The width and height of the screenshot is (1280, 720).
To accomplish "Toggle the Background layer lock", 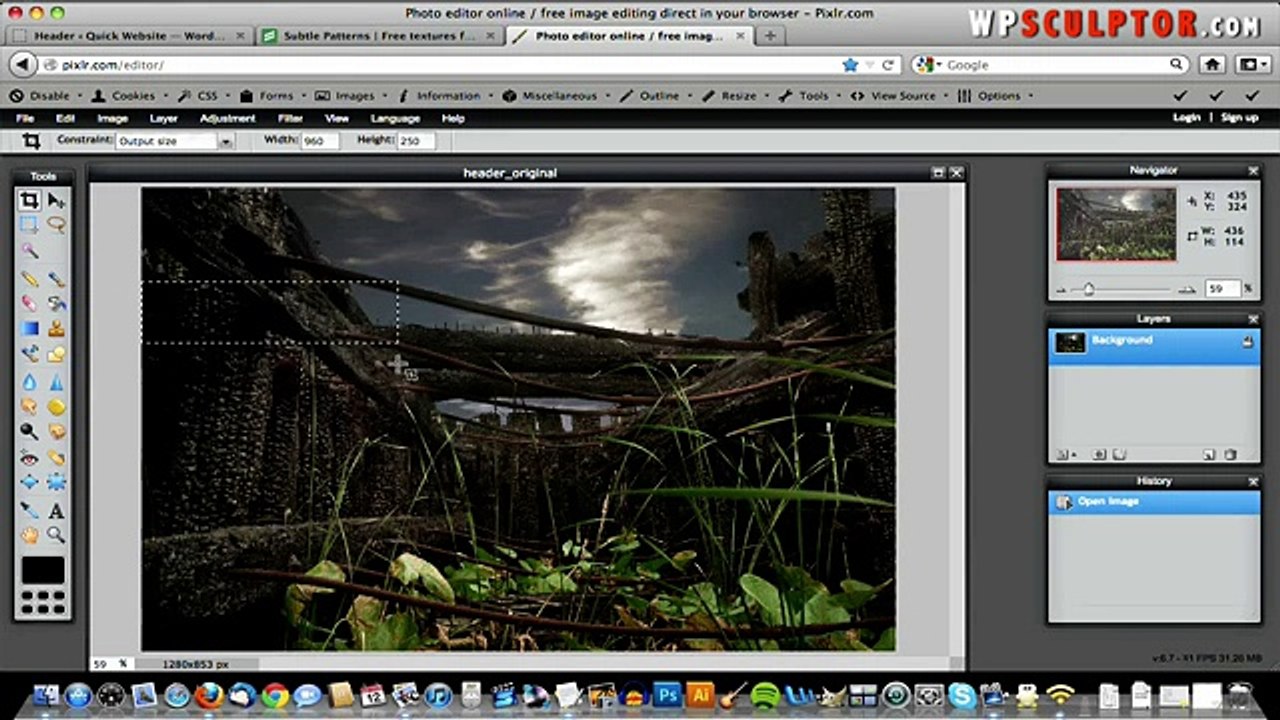I will coord(1247,342).
